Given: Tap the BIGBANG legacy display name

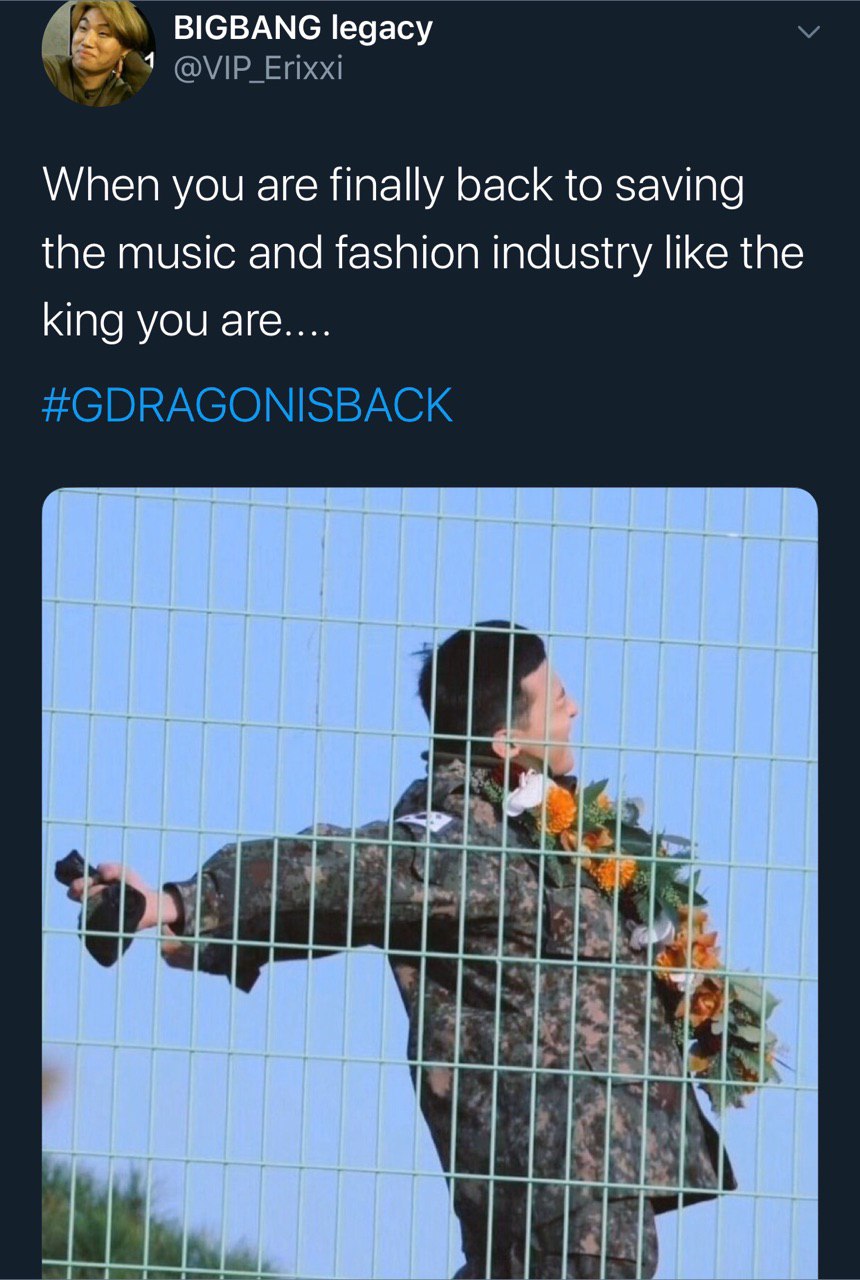Looking at the screenshot, I should [303, 28].
